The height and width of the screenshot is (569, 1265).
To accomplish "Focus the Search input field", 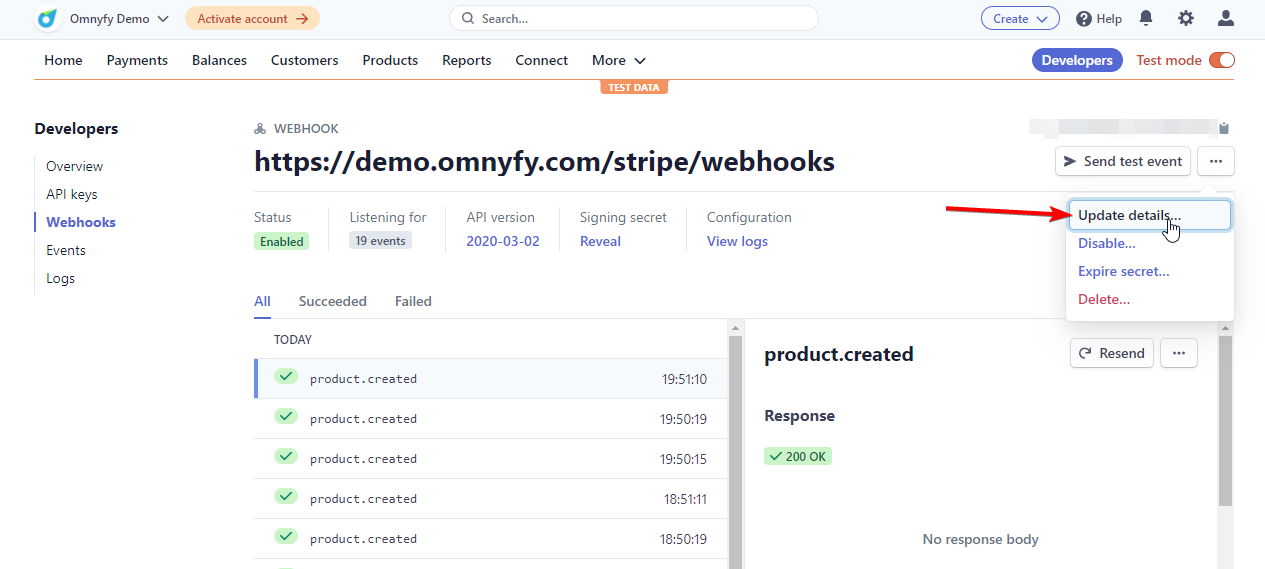I will [x=634, y=18].
